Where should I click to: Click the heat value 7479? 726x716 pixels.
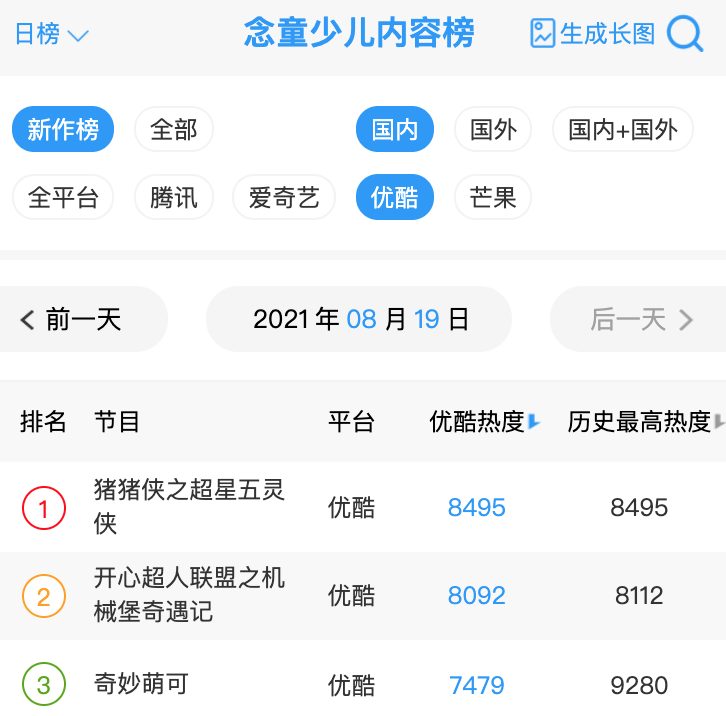click(476, 685)
